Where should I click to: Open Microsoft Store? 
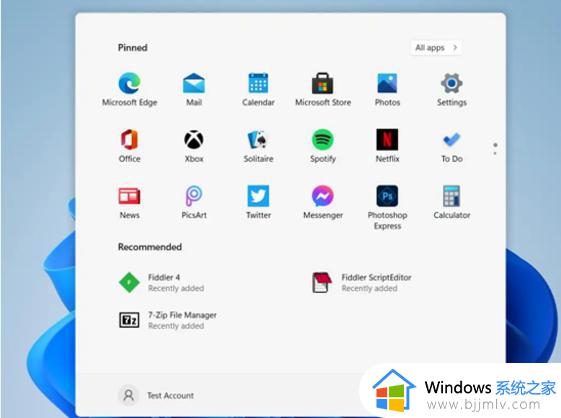pyautogui.click(x=323, y=89)
